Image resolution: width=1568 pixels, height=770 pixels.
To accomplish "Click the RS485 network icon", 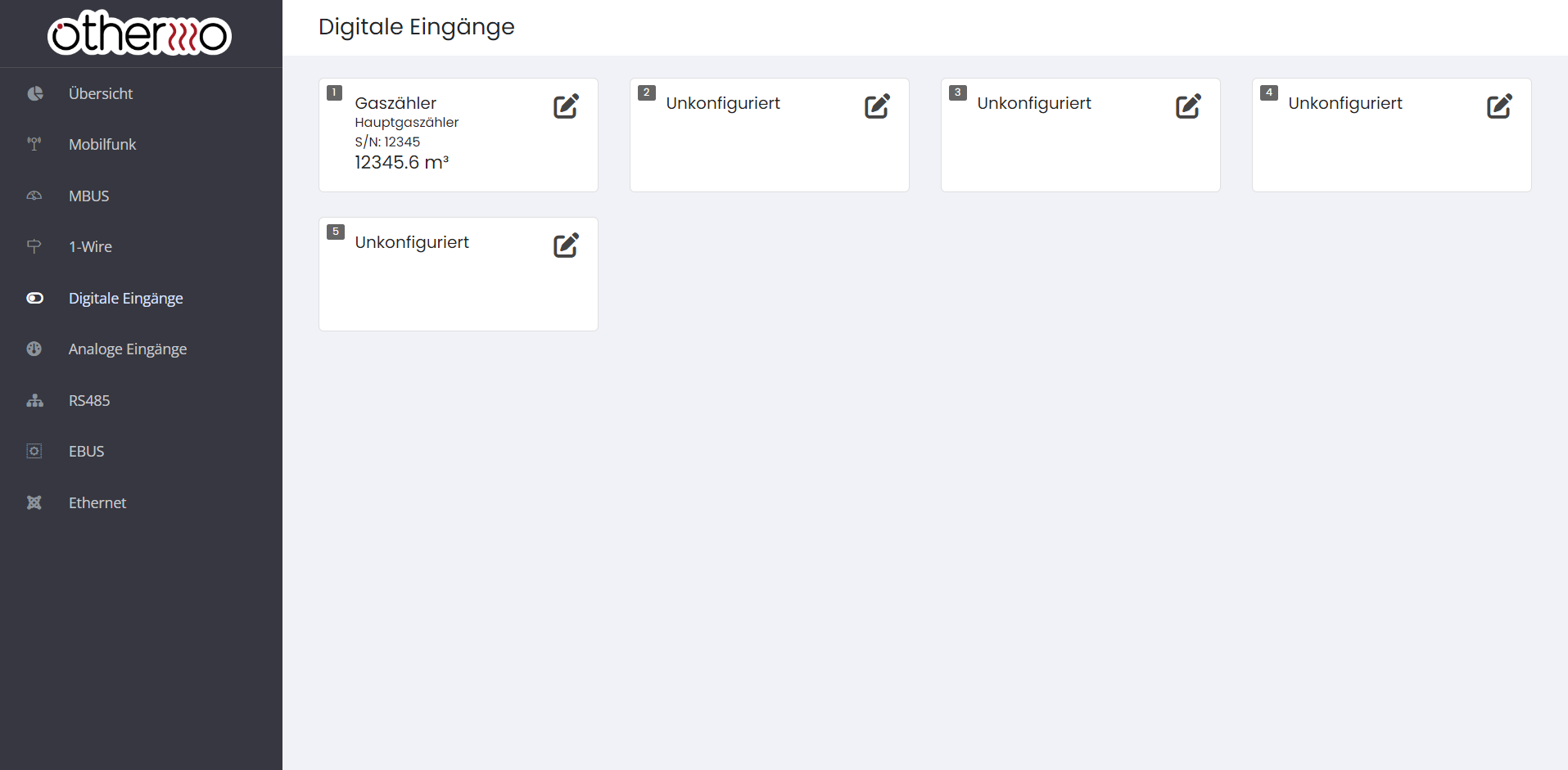I will click(x=34, y=400).
